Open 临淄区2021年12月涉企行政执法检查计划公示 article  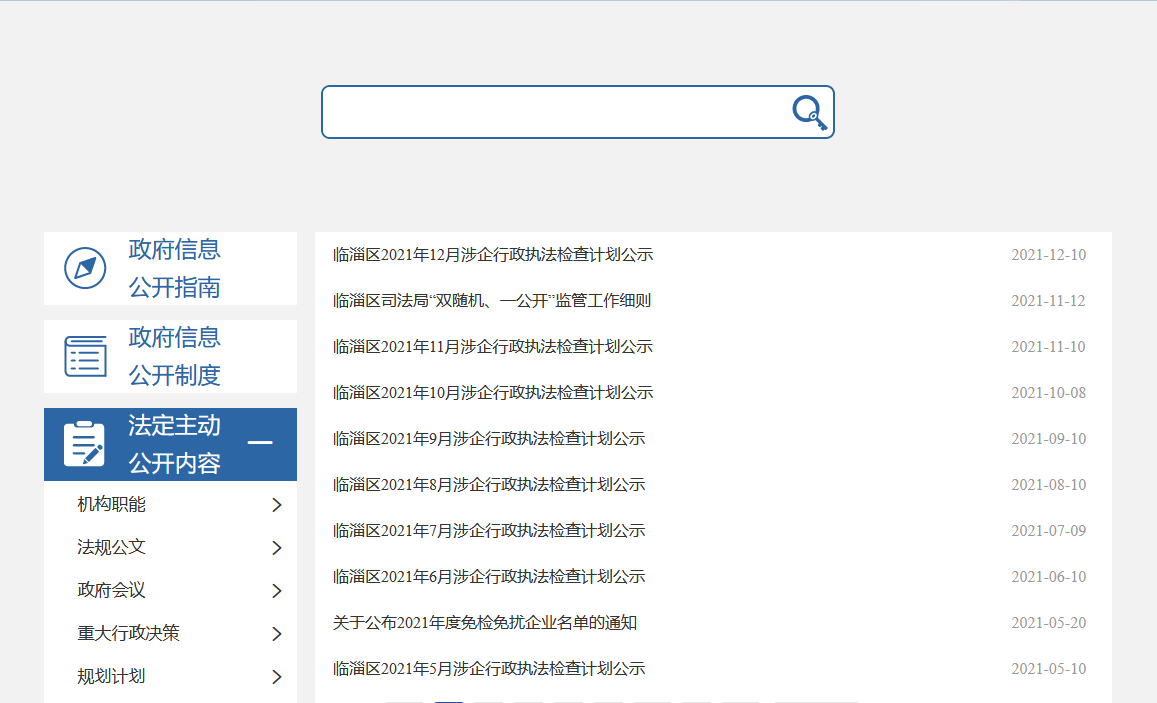pyautogui.click(x=492, y=255)
